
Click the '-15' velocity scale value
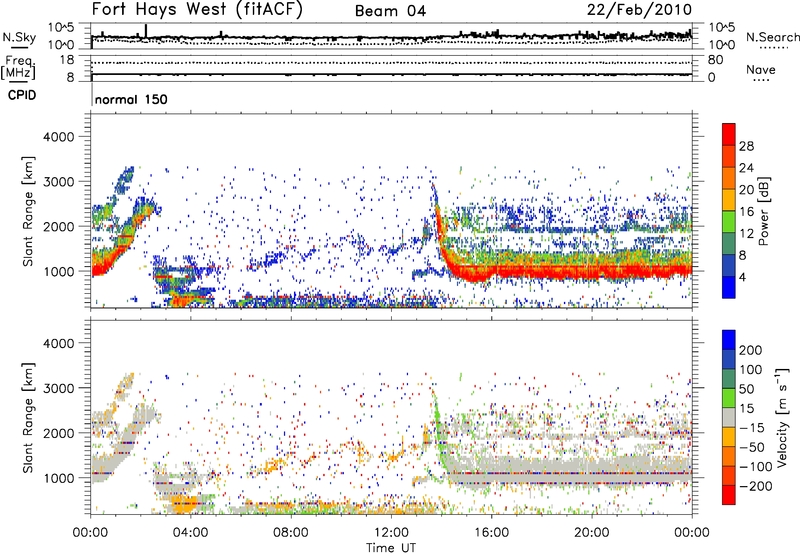751,427
